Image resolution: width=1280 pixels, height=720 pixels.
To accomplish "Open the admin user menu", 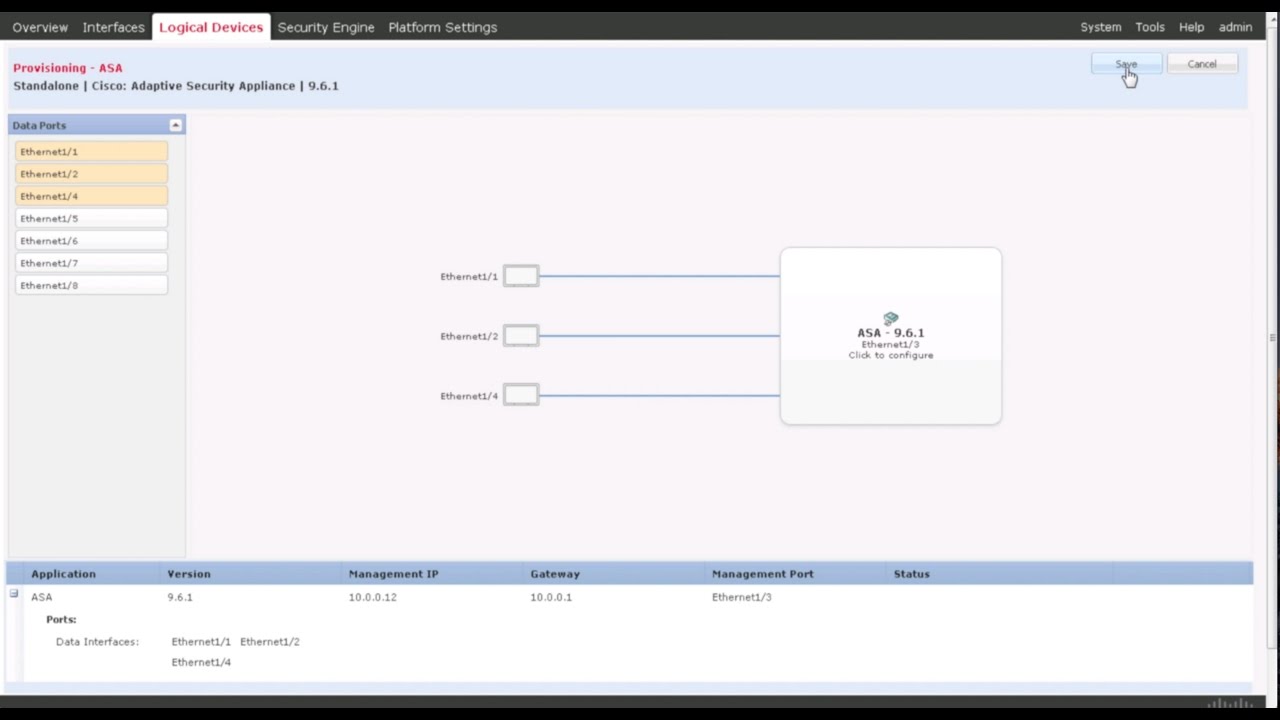I will (x=1235, y=27).
